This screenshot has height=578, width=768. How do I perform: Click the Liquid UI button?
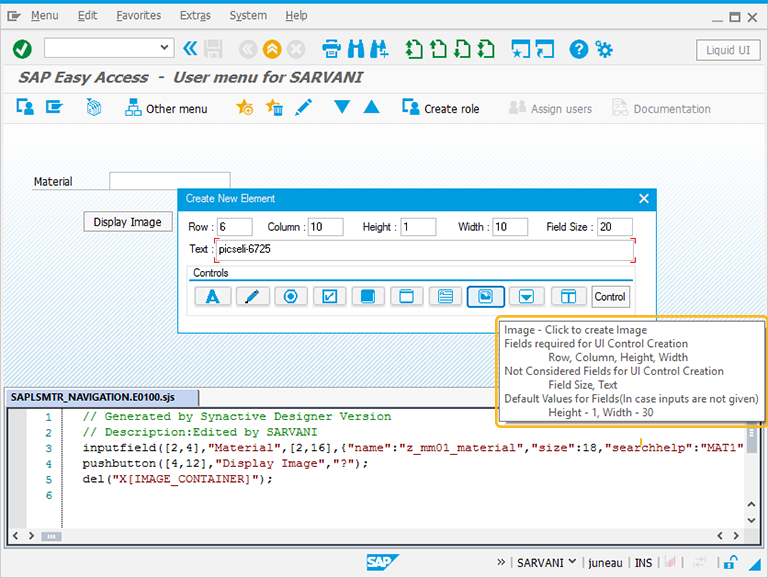click(728, 50)
